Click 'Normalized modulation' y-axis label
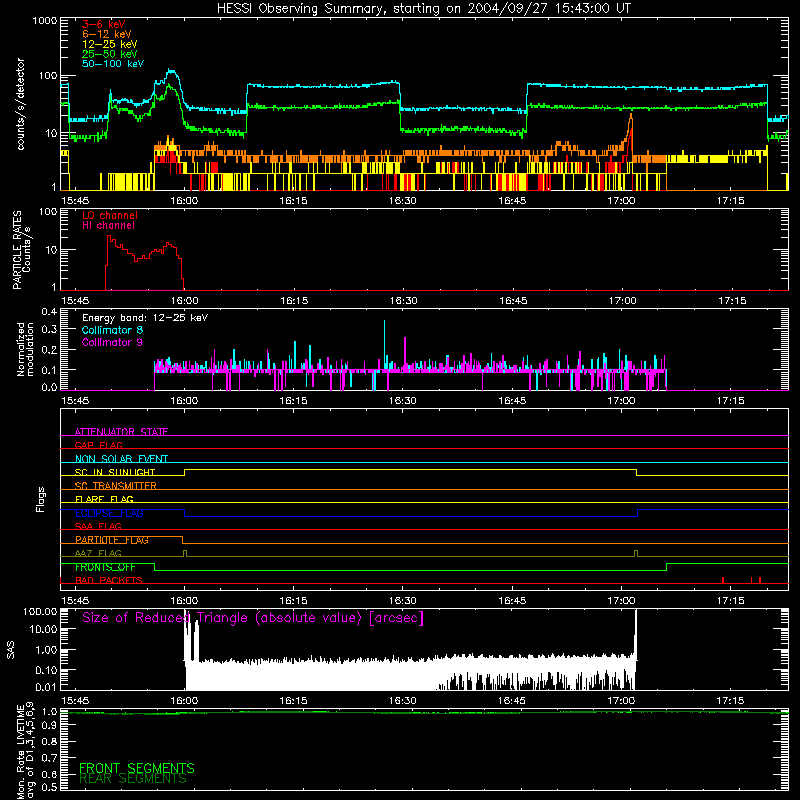Viewport: 800px width, 800px height. point(25,349)
